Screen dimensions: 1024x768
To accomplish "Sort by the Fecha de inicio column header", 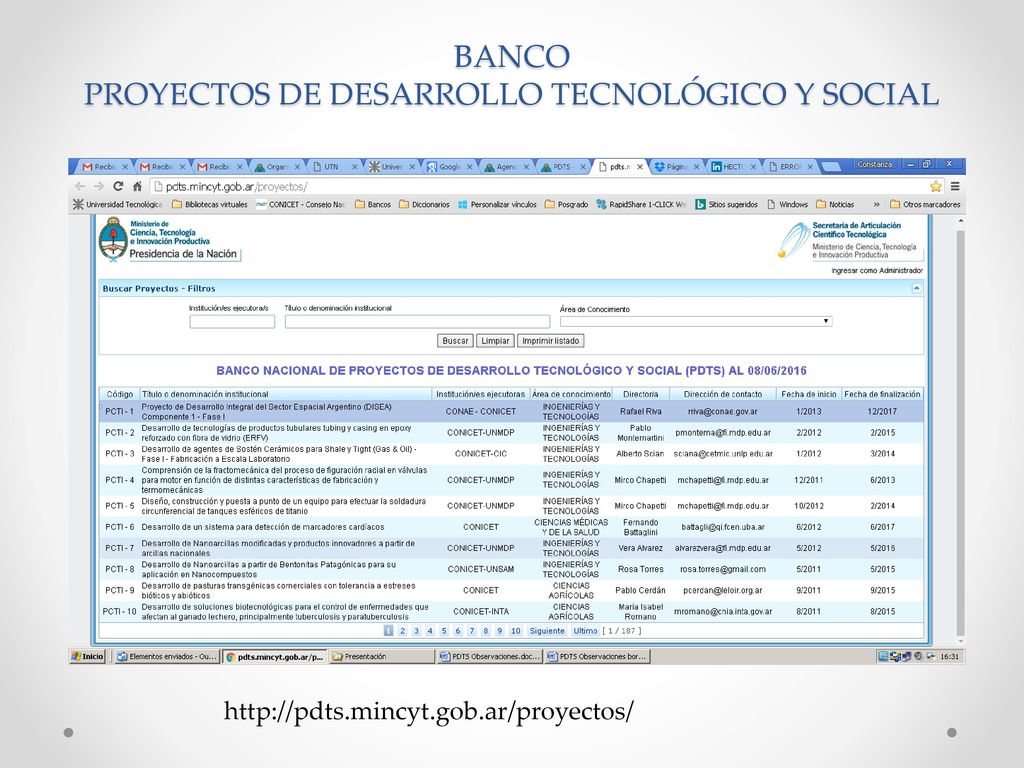I will pyautogui.click(x=808, y=394).
